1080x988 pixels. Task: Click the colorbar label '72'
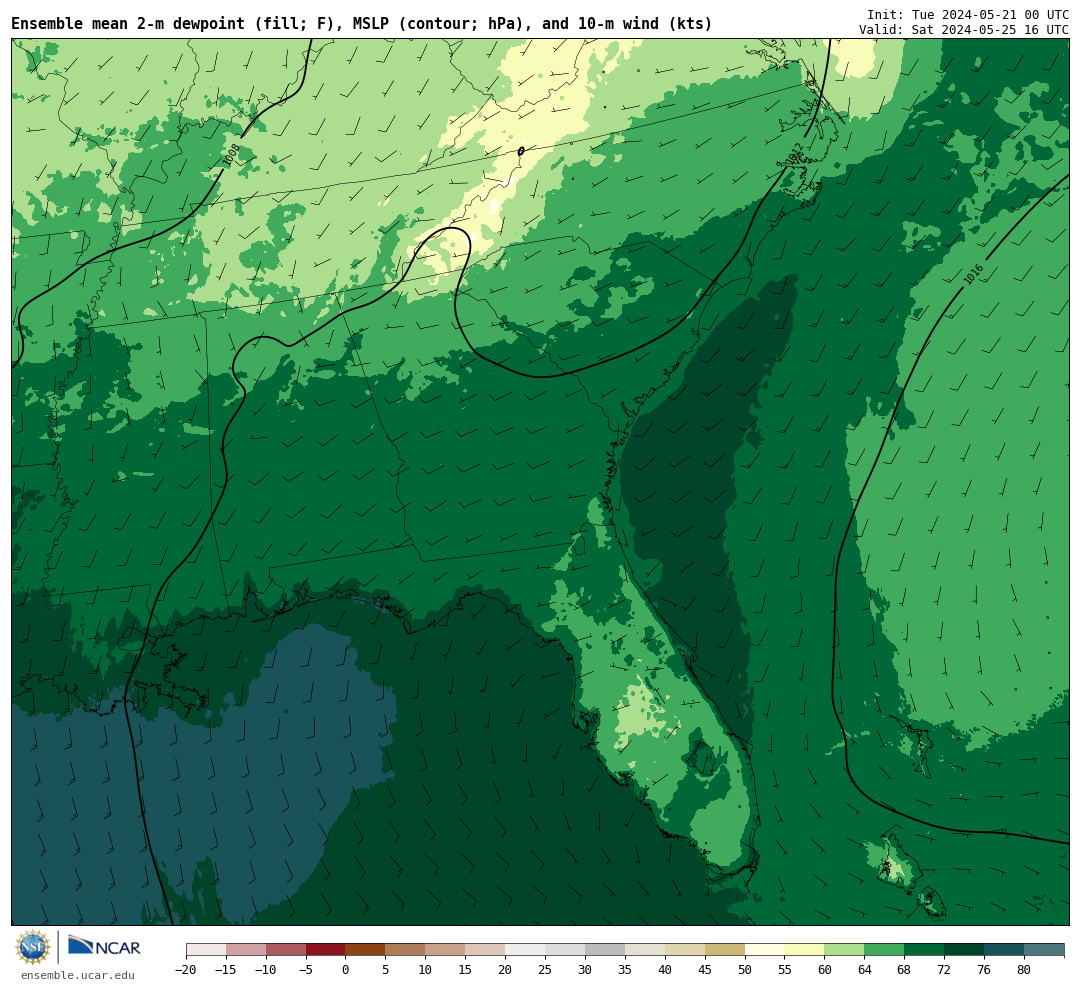[x=944, y=969]
